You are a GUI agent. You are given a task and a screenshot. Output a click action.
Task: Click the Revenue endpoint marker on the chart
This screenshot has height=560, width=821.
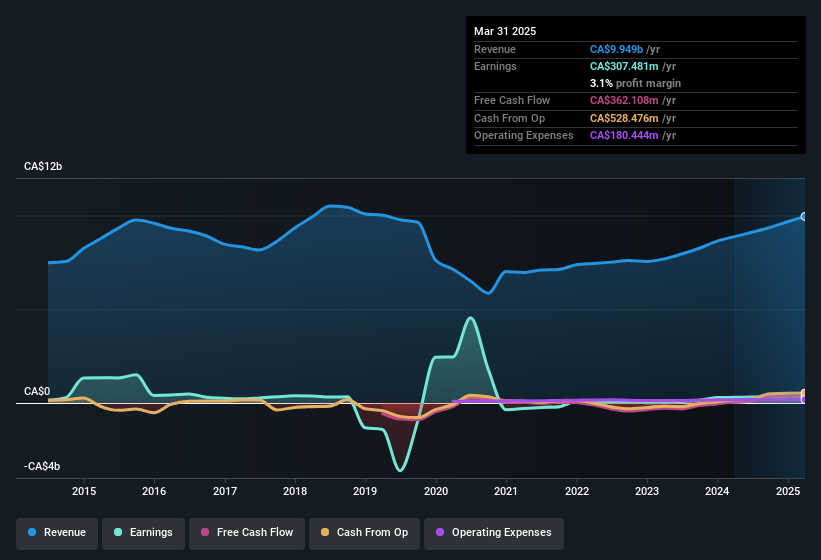pyautogui.click(x=804, y=217)
